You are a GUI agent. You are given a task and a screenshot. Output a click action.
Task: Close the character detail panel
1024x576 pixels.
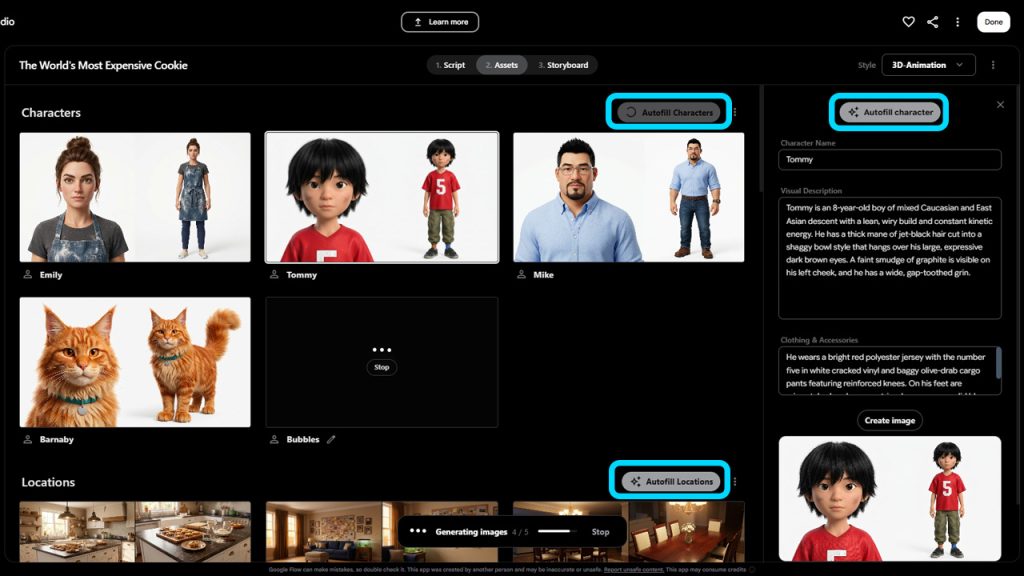[x=1000, y=104]
